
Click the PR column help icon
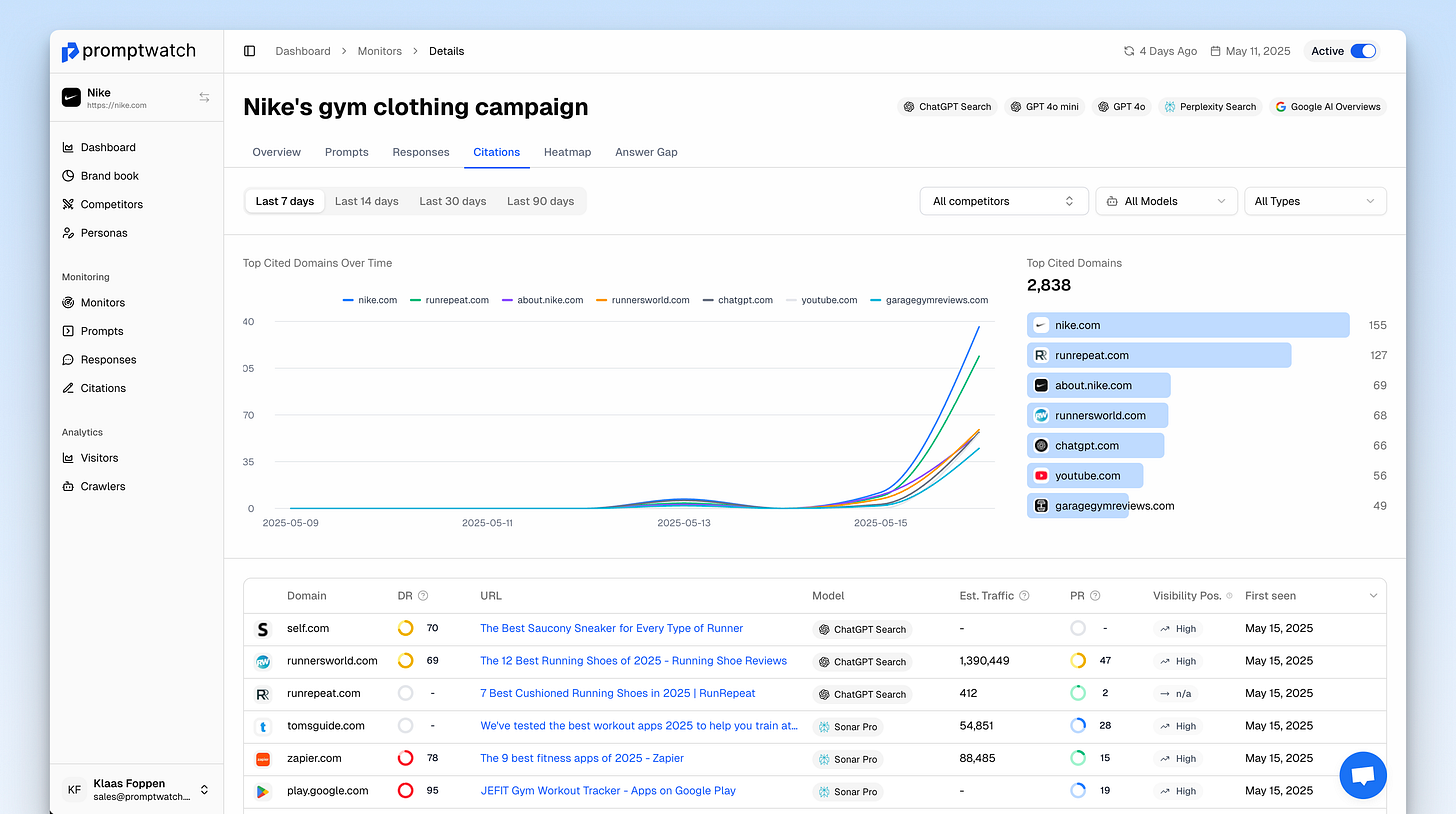pos(1095,596)
